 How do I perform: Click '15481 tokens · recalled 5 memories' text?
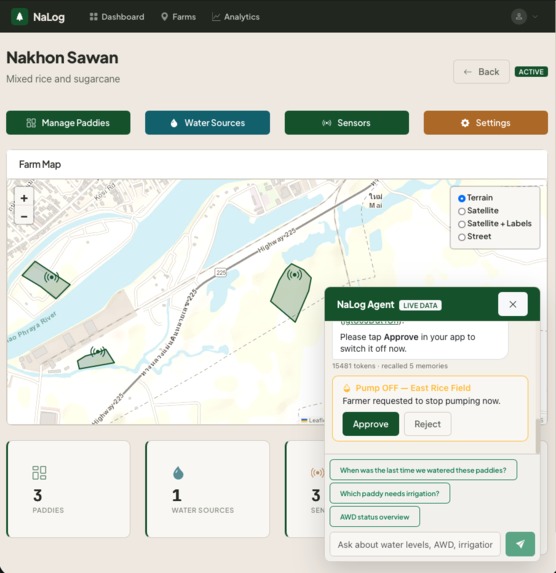[x=390, y=366]
